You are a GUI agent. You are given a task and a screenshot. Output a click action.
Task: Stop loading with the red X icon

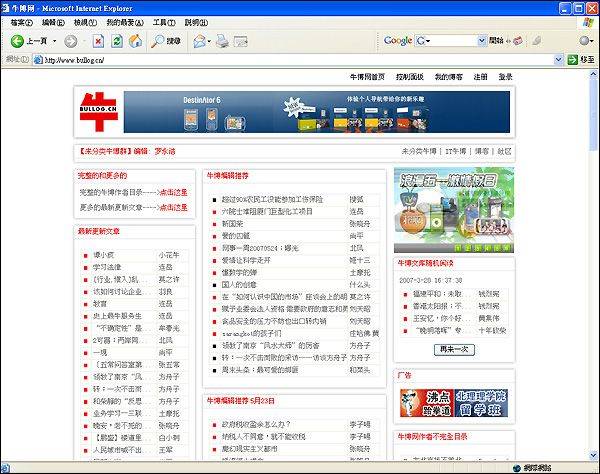click(98, 41)
